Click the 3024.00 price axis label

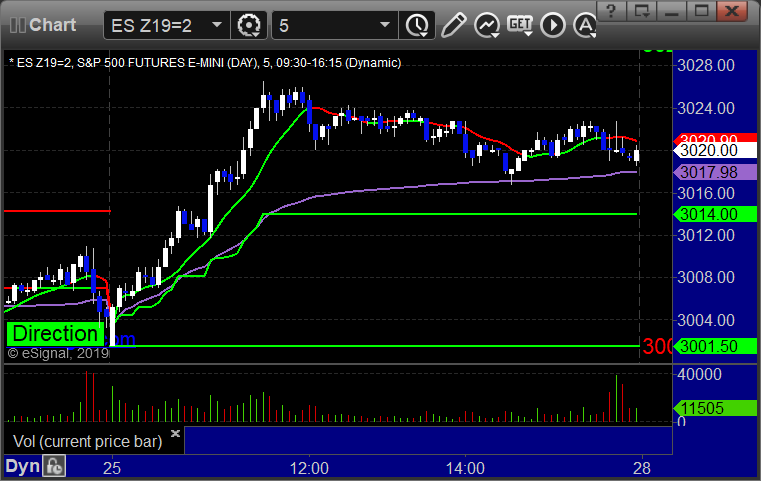point(706,108)
